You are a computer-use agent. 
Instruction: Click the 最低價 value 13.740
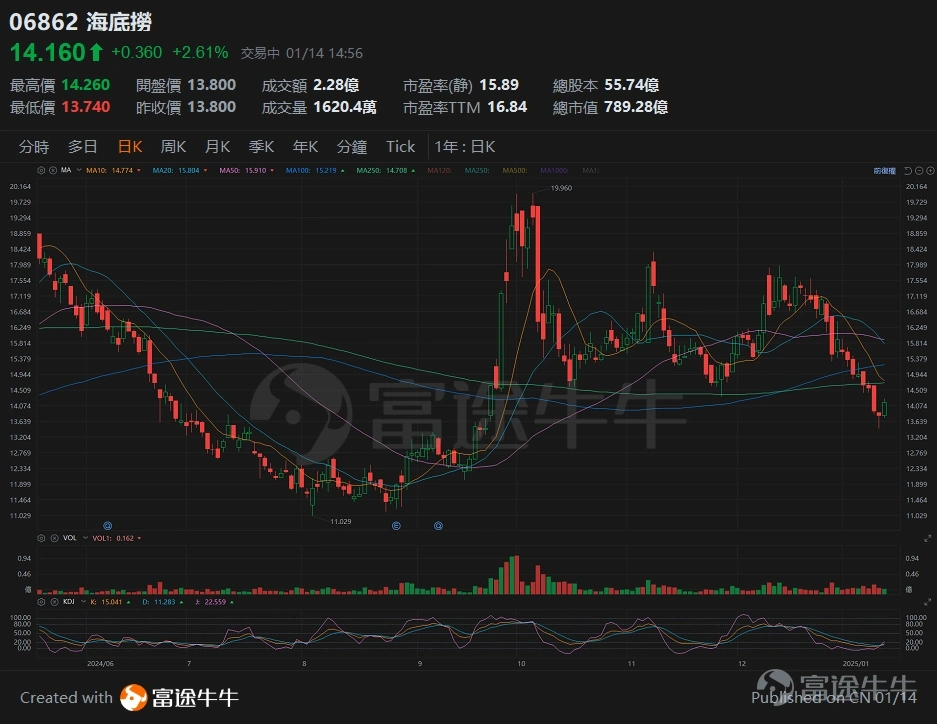pos(85,107)
